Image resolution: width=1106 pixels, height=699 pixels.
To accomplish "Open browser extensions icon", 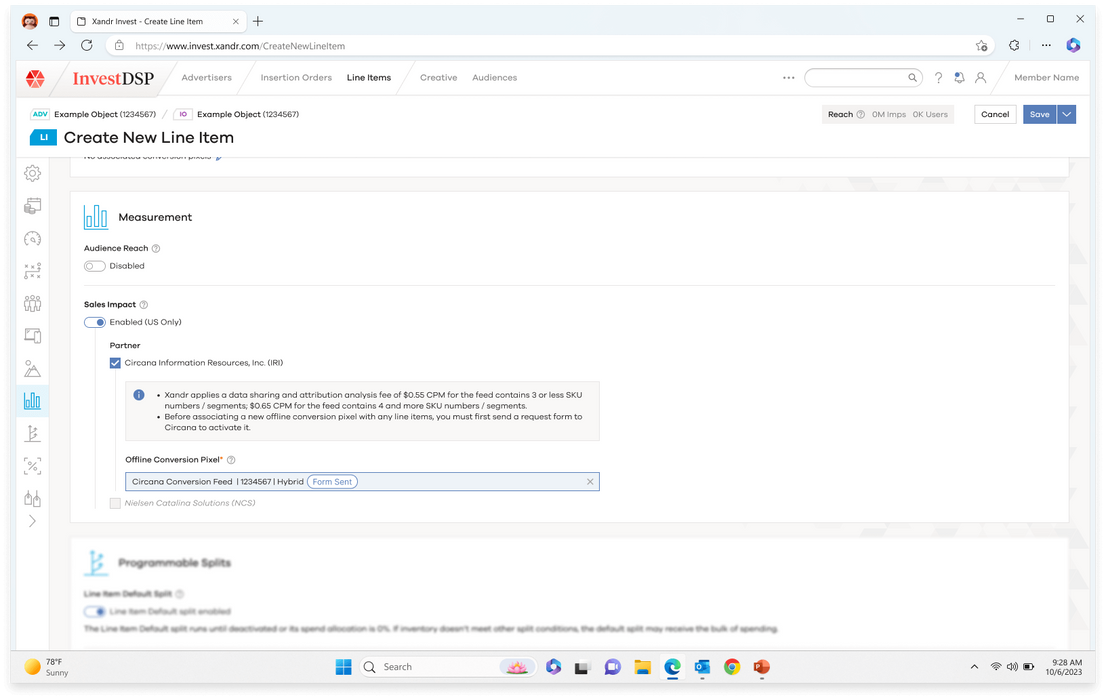I will 1014,45.
